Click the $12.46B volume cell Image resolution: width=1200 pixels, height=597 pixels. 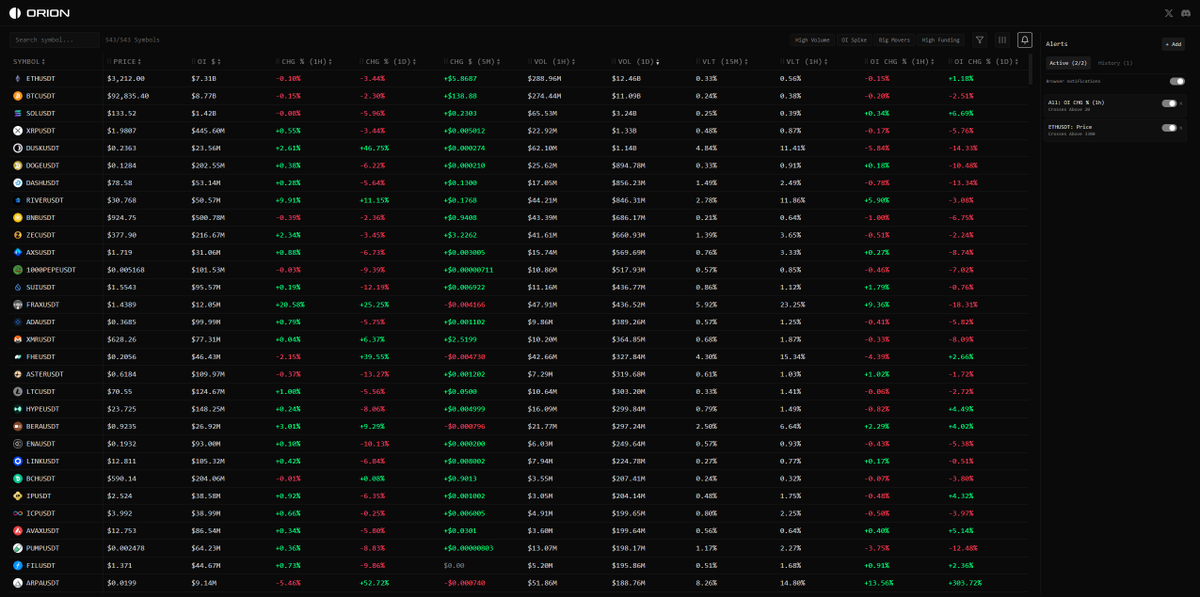click(x=626, y=78)
